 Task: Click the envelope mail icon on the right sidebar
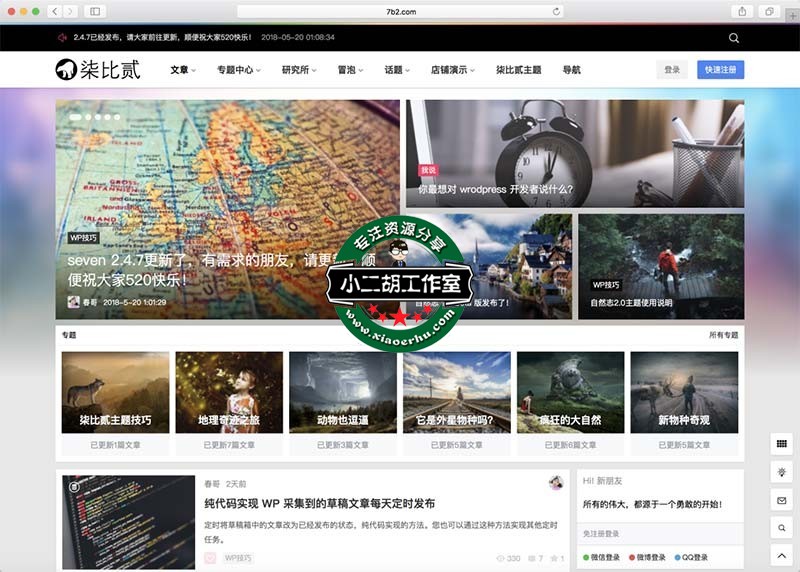[x=781, y=499]
